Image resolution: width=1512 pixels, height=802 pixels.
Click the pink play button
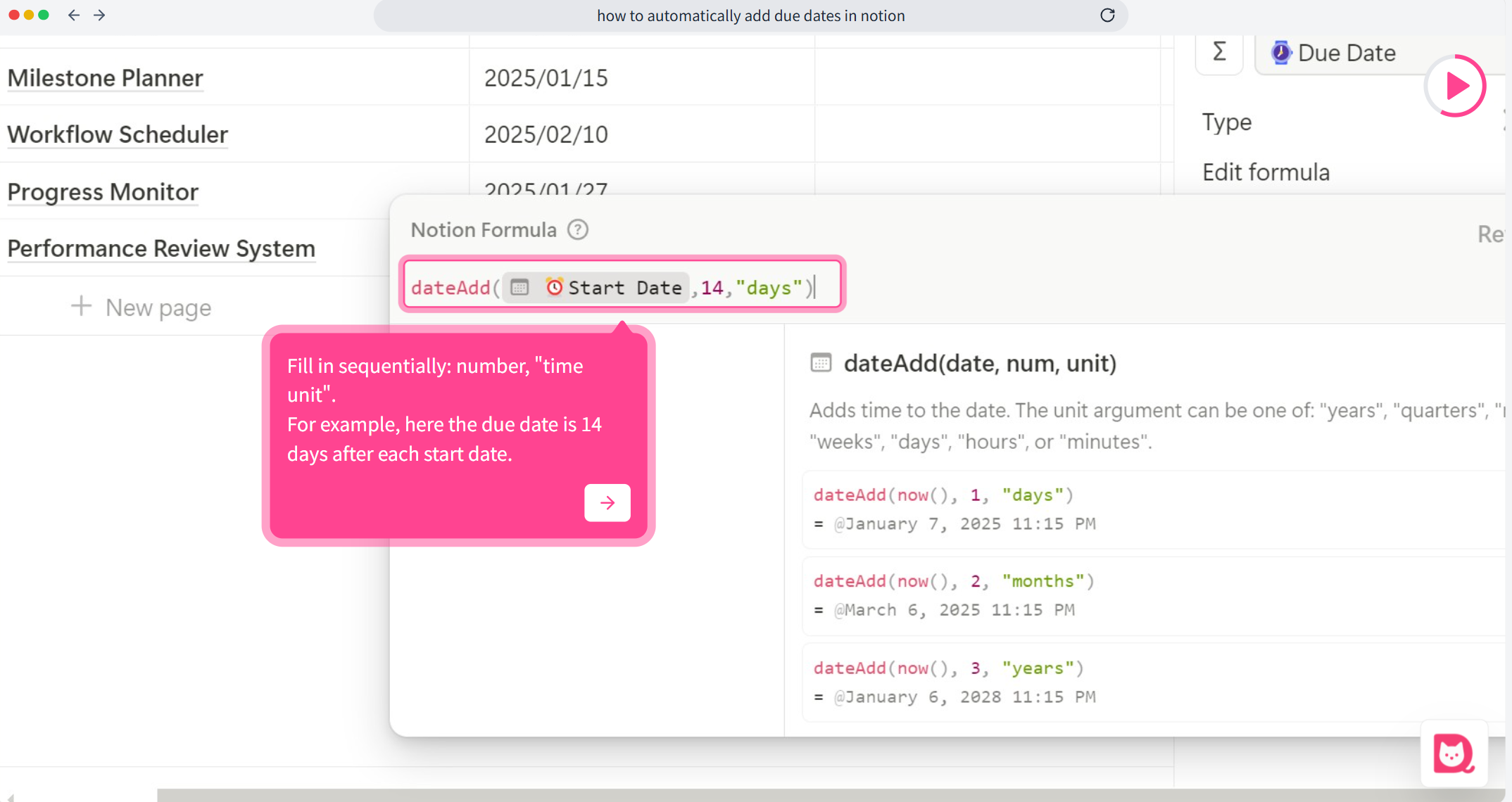click(x=1455, y=86)
